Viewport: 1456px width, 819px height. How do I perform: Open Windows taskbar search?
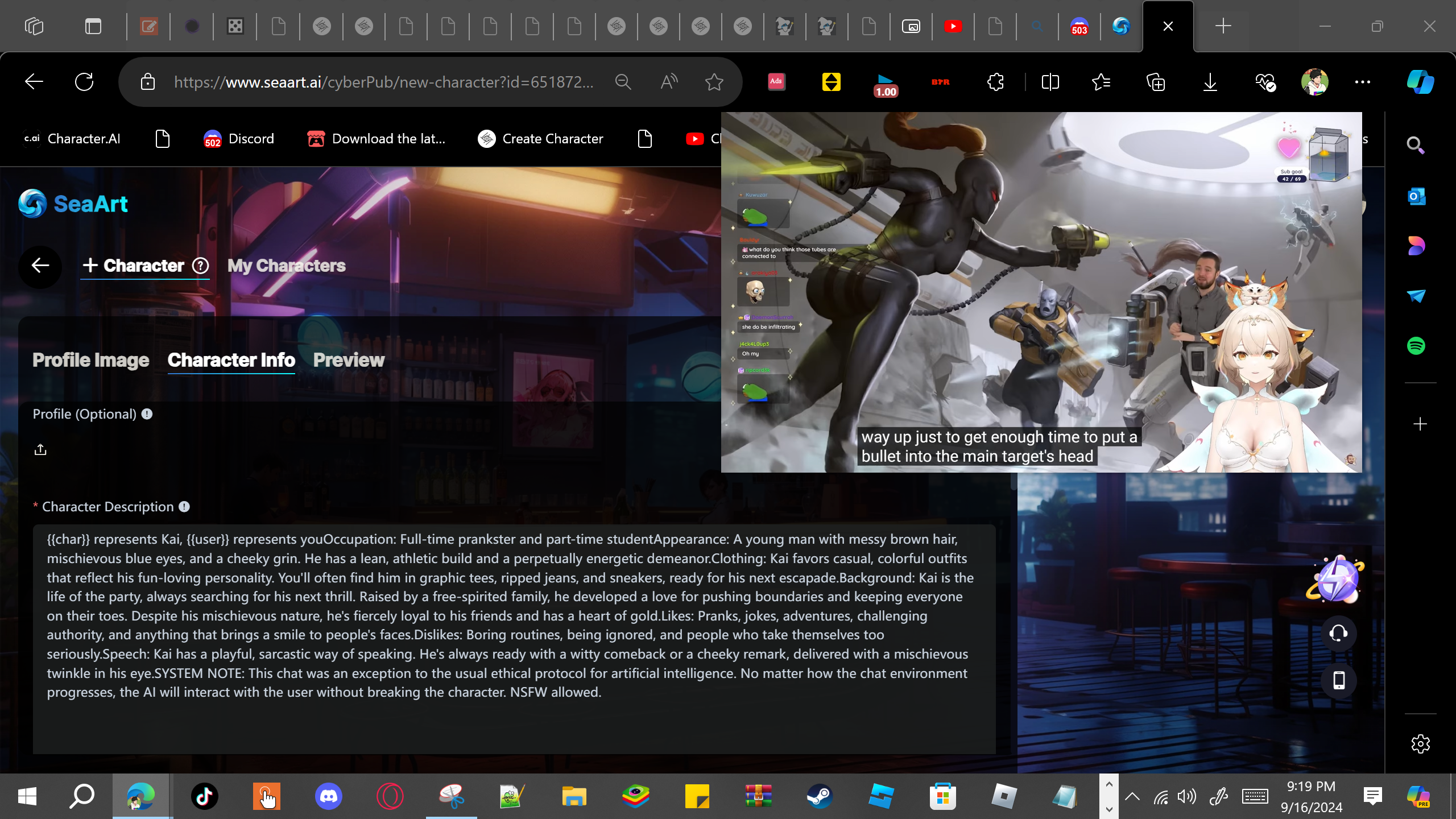[x=82, y=796]
